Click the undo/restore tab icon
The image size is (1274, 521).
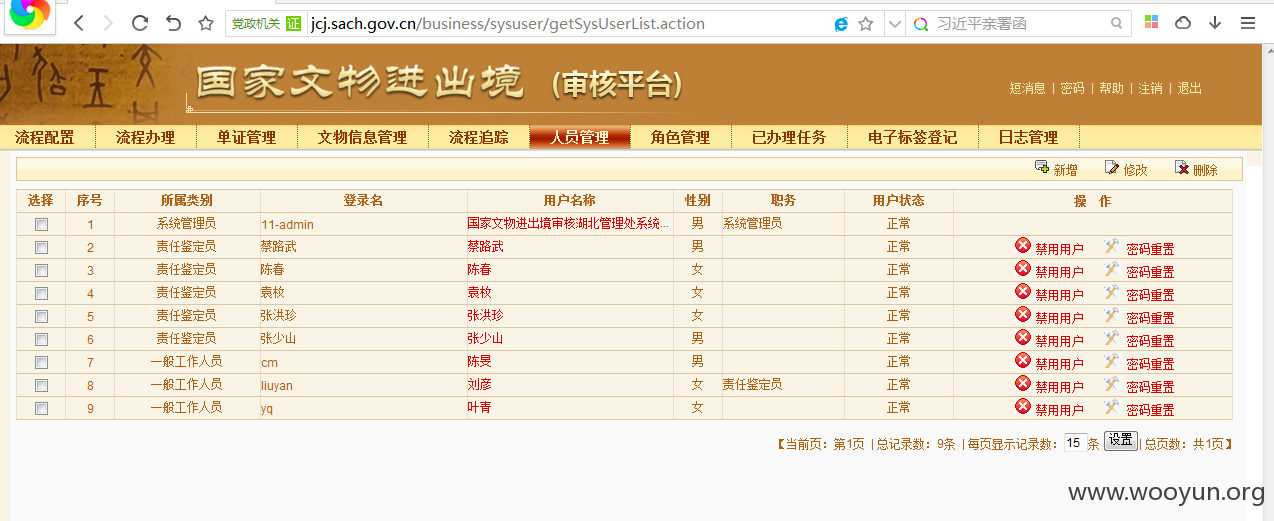(x=173, y=23)
